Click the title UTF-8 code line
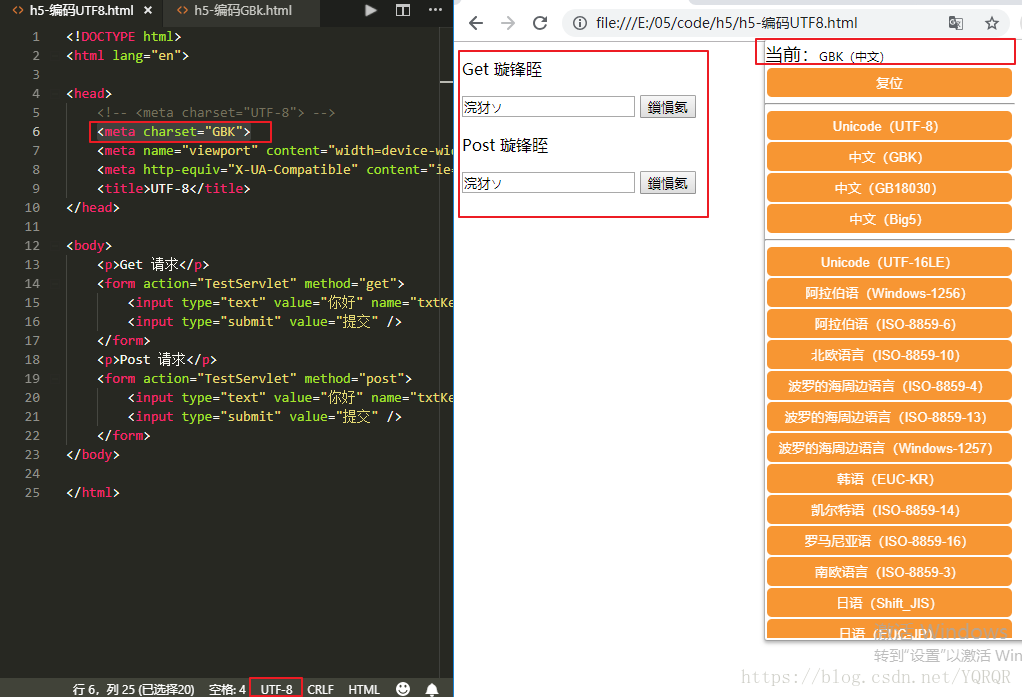Image resolution: width=1022 pixels, height=697 pixels. pos(173,188)
